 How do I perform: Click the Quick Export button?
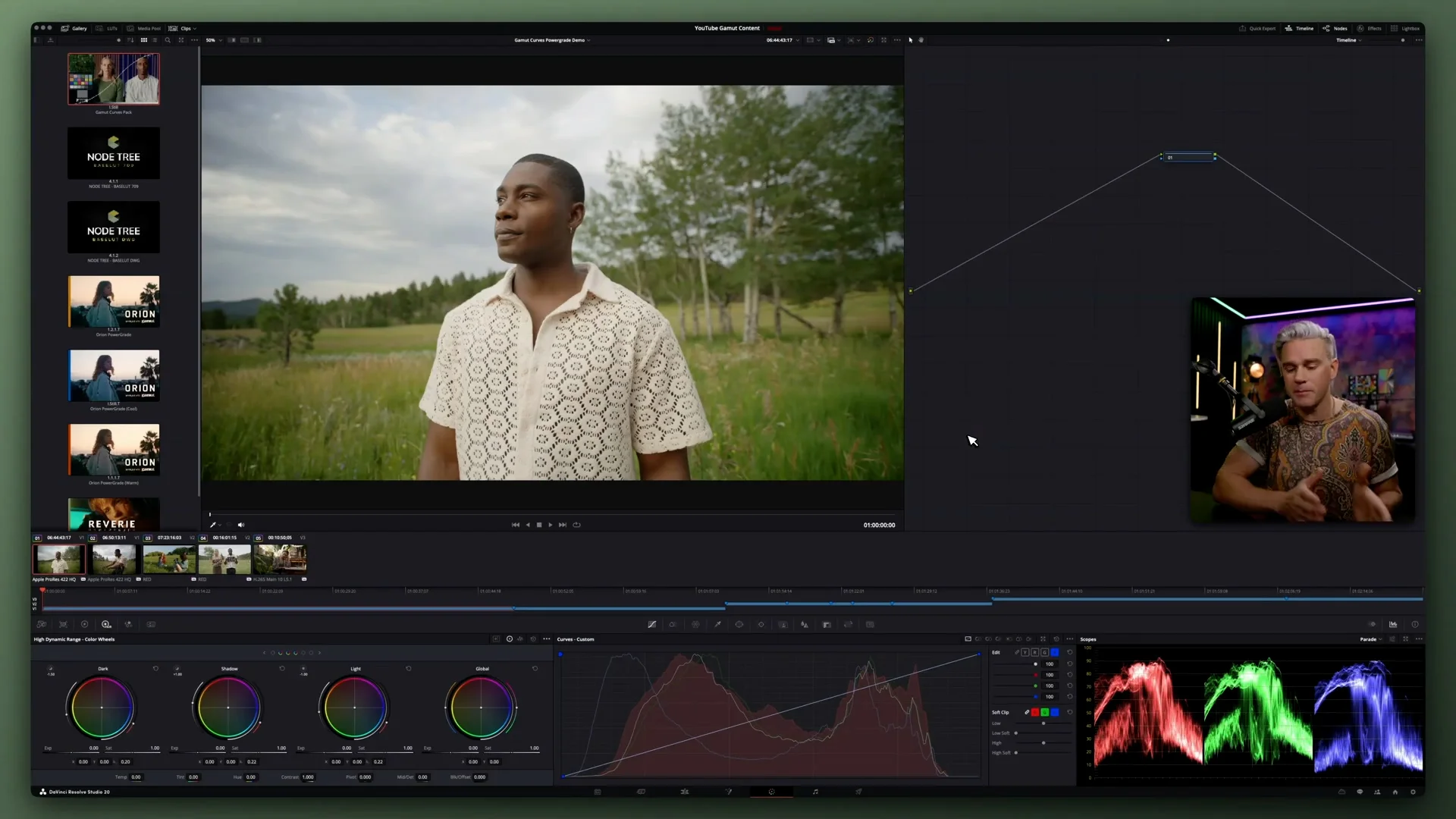(x=1257, y=28)
